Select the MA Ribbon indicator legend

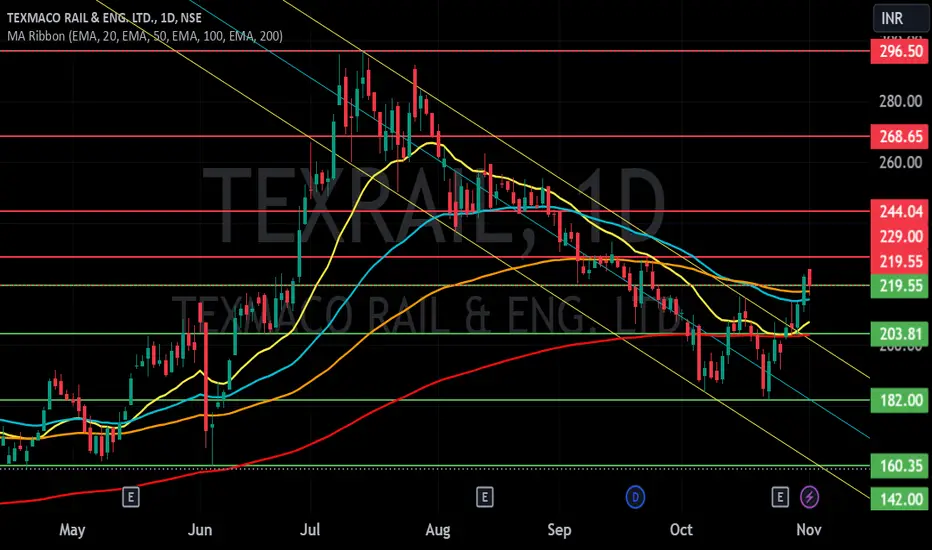tap(145, 36)
